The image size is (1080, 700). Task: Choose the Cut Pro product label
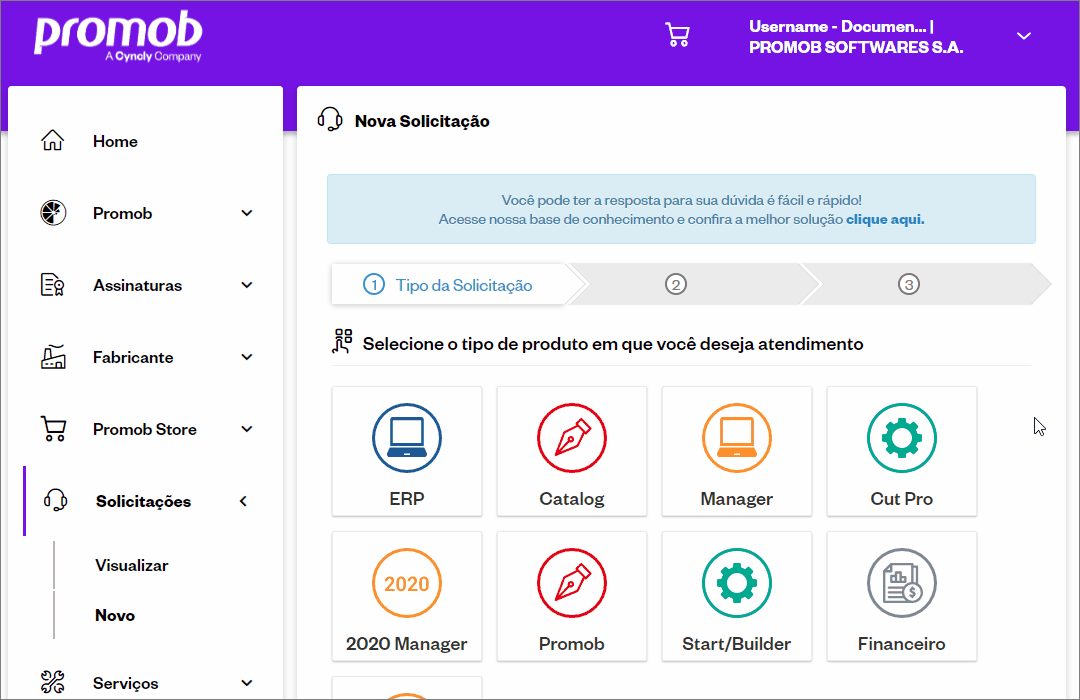click(x=902, y=499)
